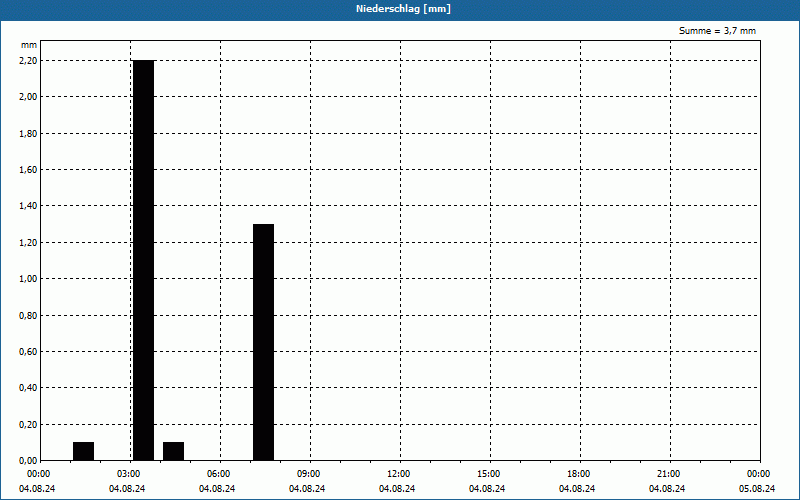Screen dimensions: 800x500
Task: Click the 0,40 y-axis label
Action: click(29, 388)
